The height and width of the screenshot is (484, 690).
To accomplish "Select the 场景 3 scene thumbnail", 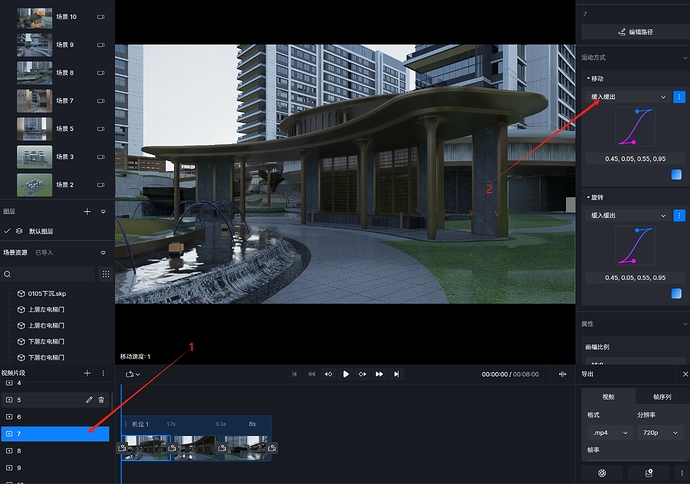I will coord(34,157).
